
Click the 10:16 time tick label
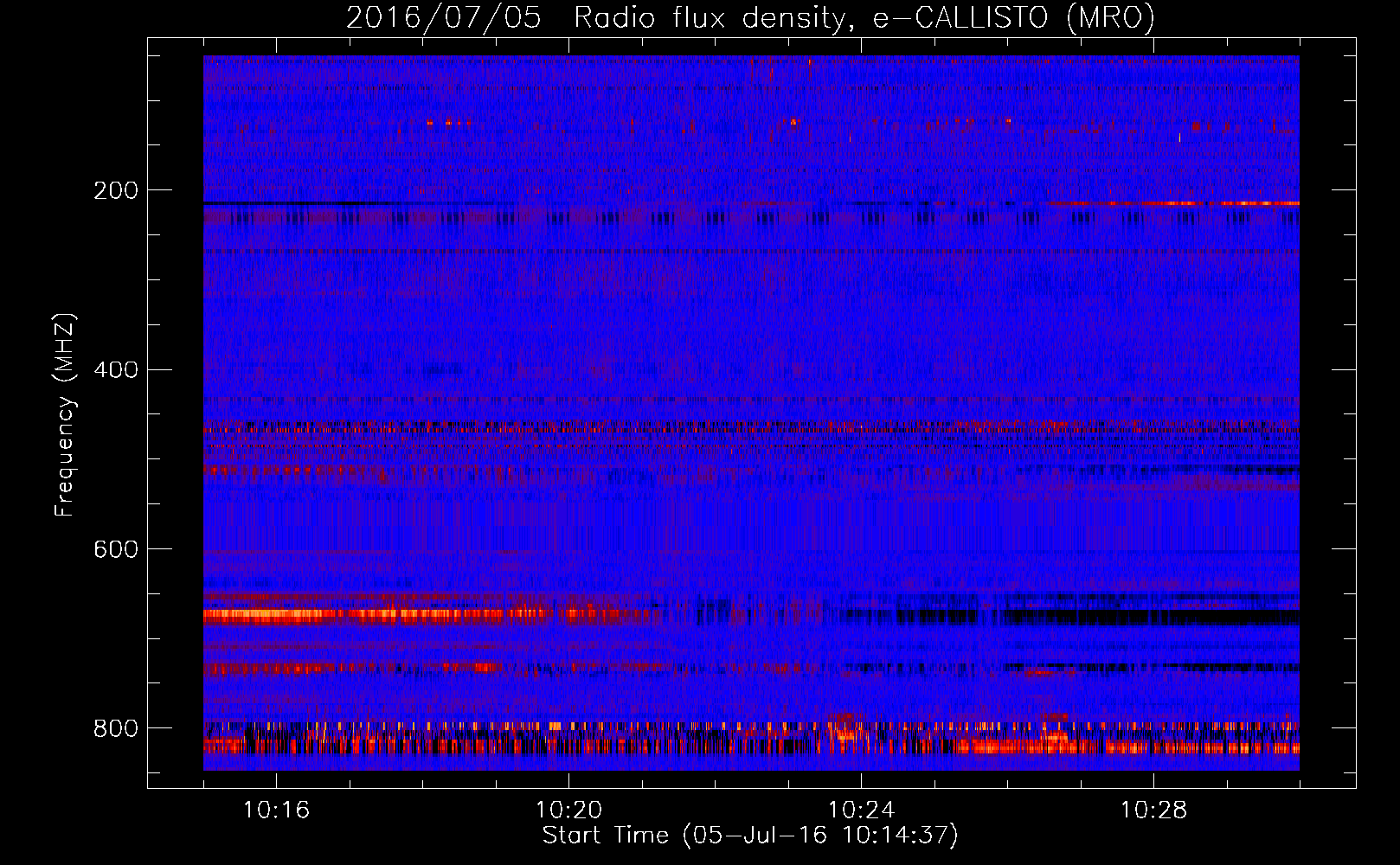276,811
